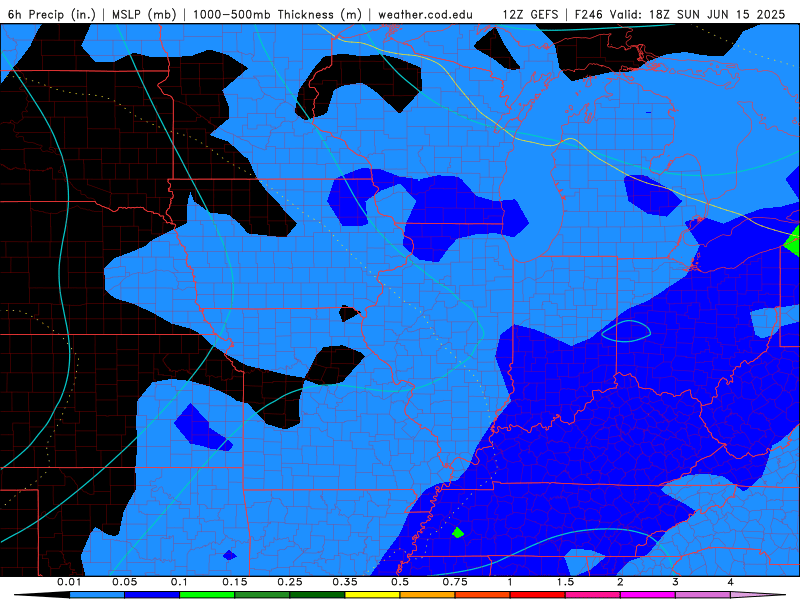Click the 'MSLP (mb)' header label

tap(144, 14)
